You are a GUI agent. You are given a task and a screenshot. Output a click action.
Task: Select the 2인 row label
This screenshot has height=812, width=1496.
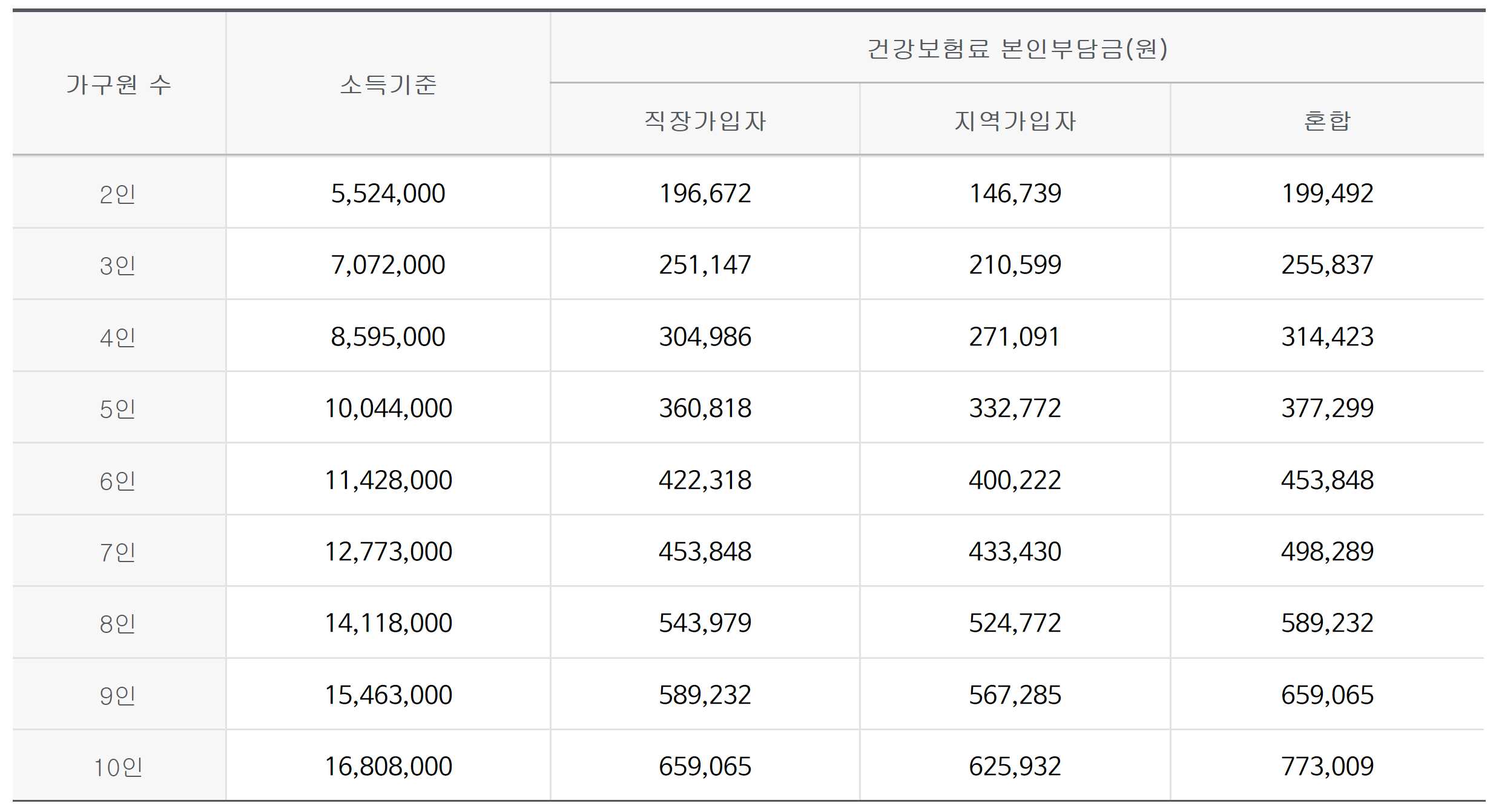pos(117,194)
